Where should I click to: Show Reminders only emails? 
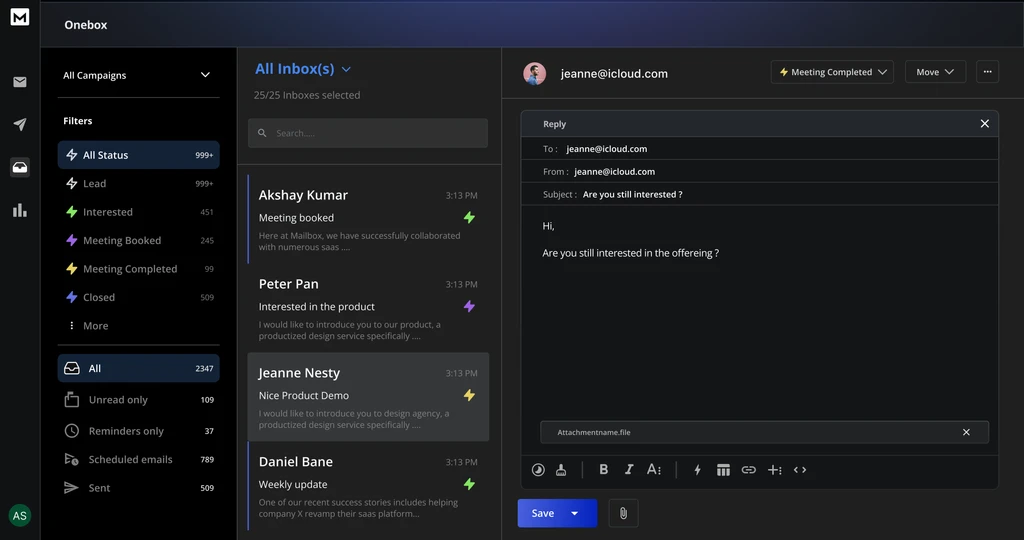(x=138, y=431)
